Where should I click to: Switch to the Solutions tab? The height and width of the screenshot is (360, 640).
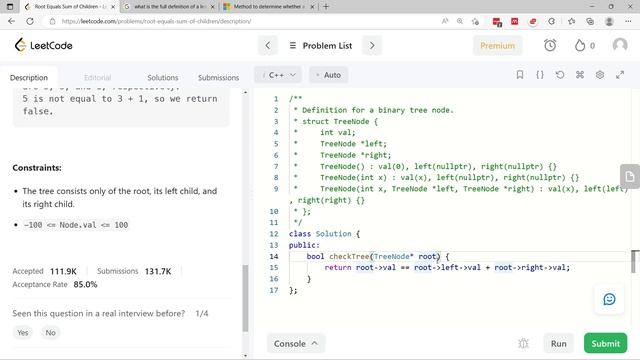coord(162,78)
